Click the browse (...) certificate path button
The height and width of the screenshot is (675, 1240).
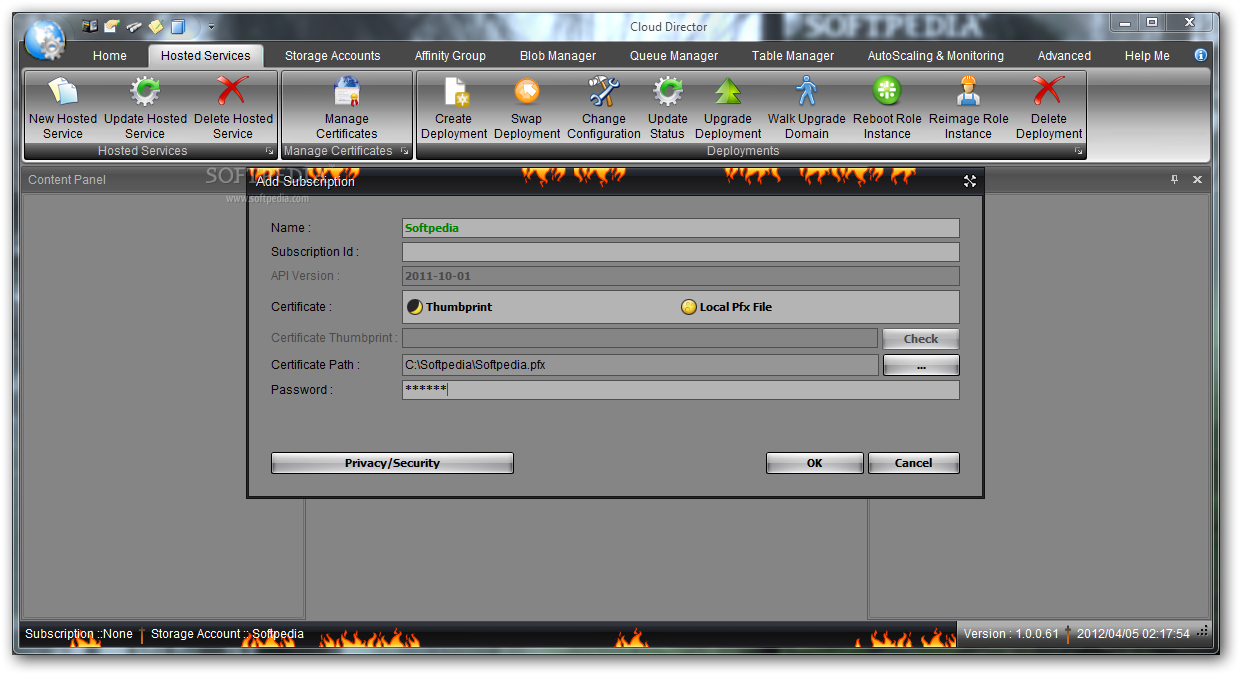[x=921, y=366]
